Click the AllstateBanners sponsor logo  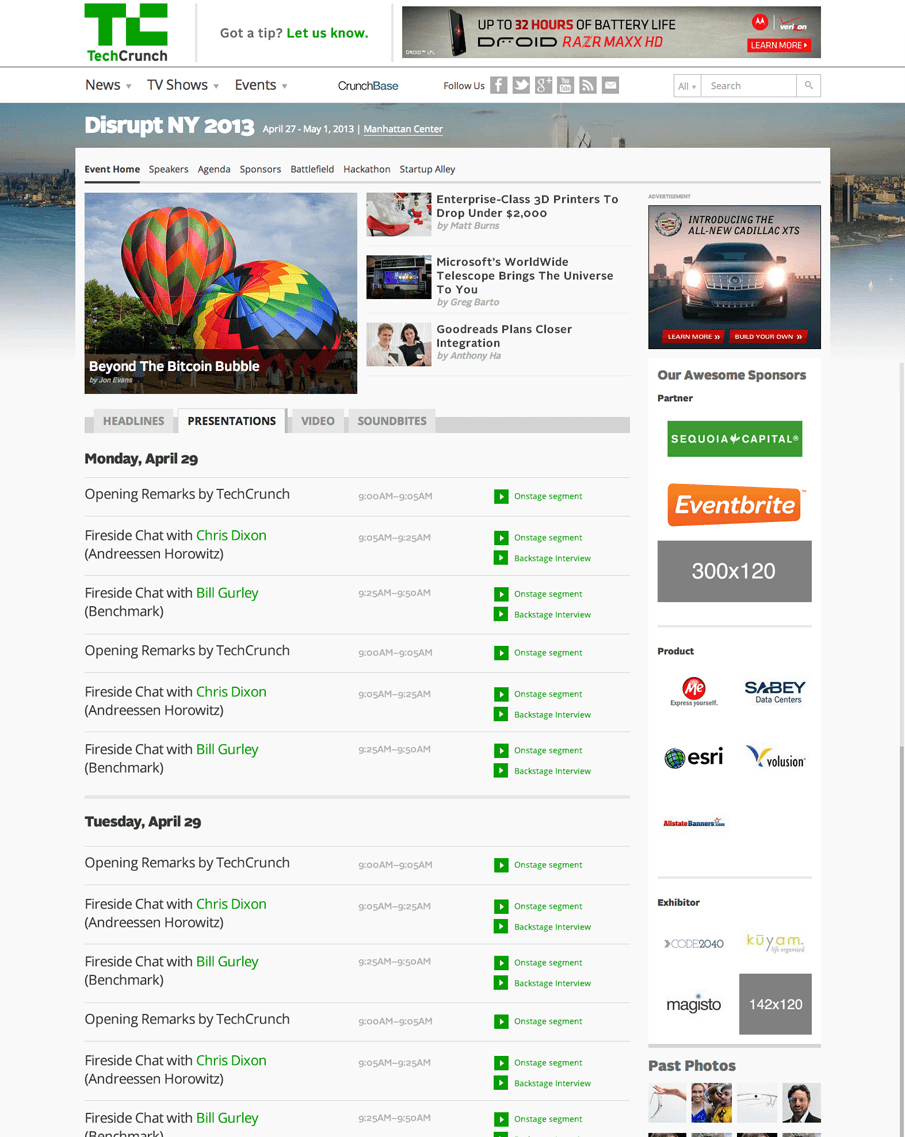tap(694, 823)
